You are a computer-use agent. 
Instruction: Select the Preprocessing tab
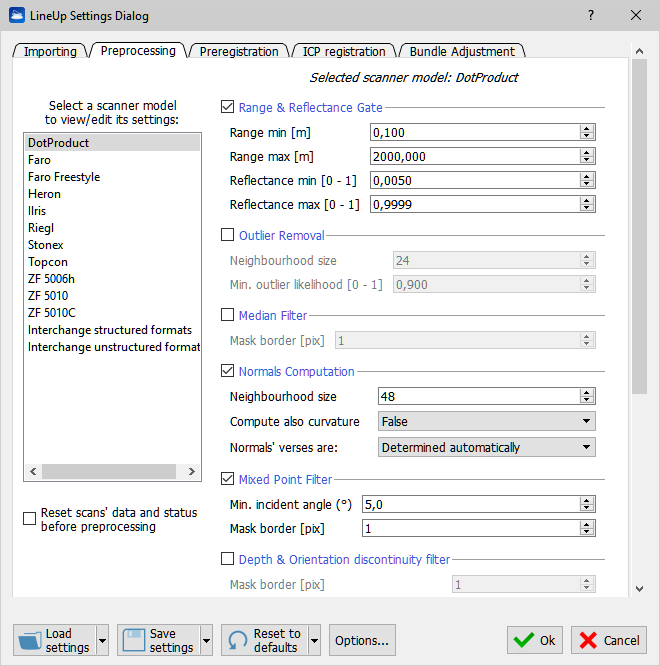(138, 51)
